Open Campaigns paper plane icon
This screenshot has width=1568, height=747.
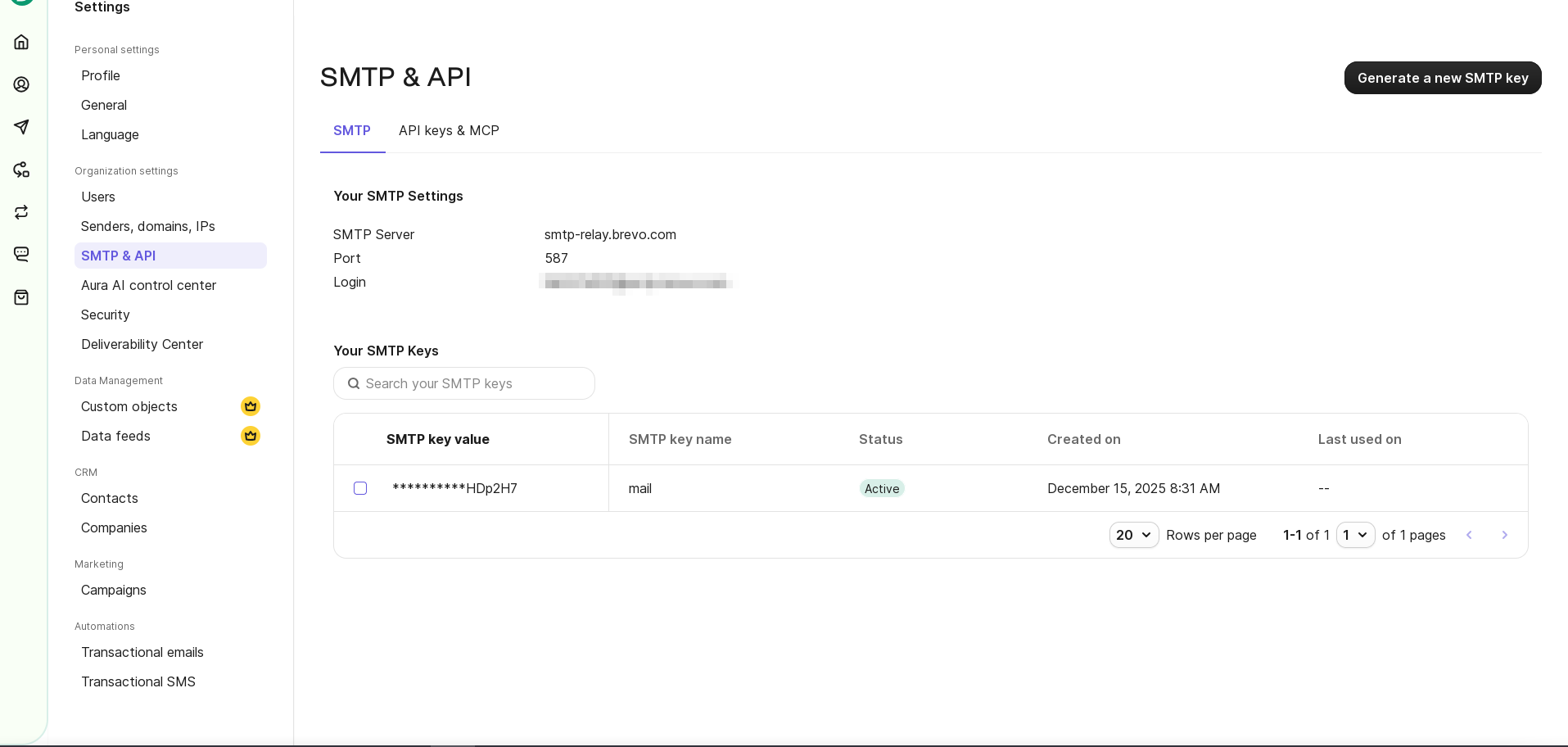coord(21,127)
